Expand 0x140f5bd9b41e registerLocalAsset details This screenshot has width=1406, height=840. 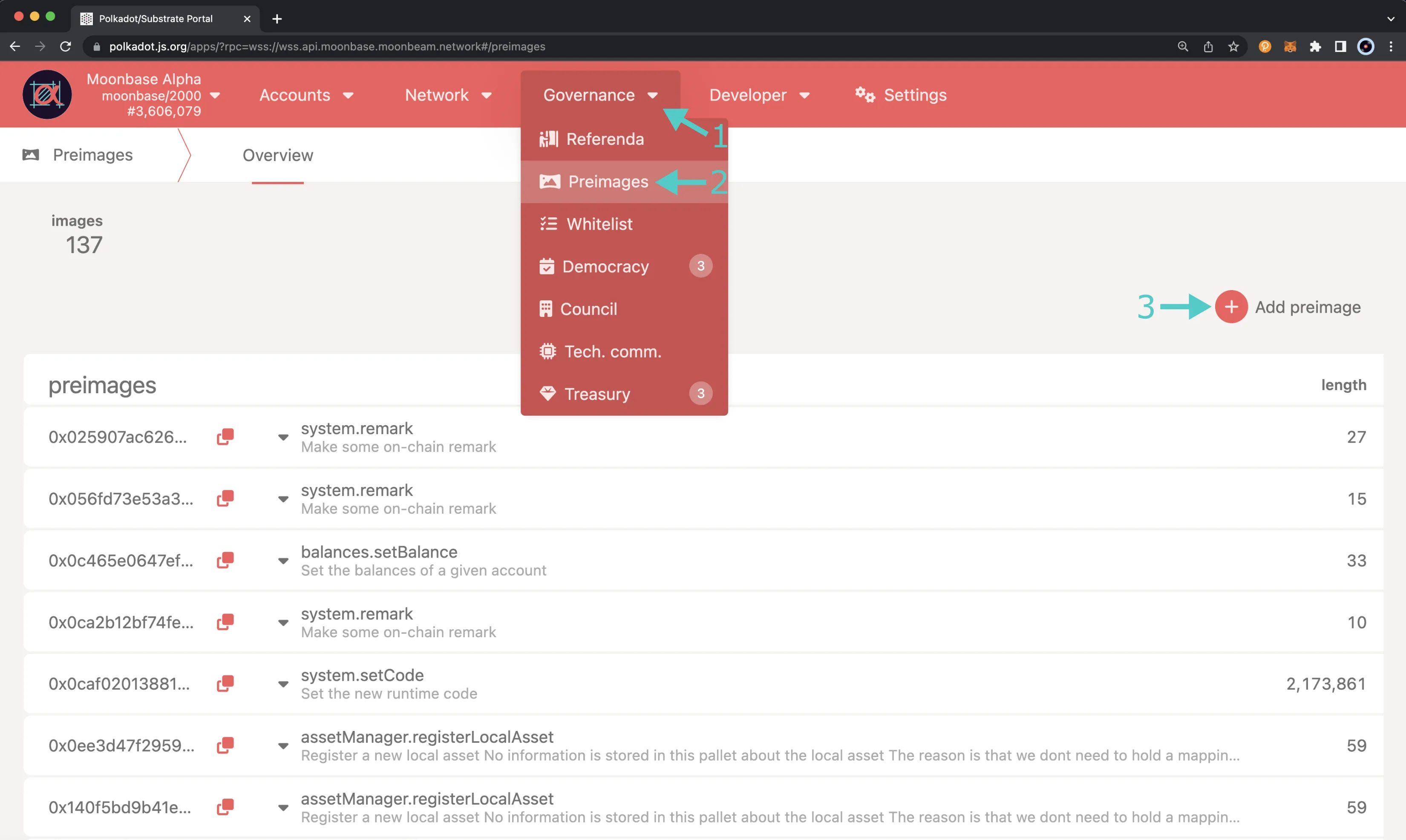tap(283, 807)
